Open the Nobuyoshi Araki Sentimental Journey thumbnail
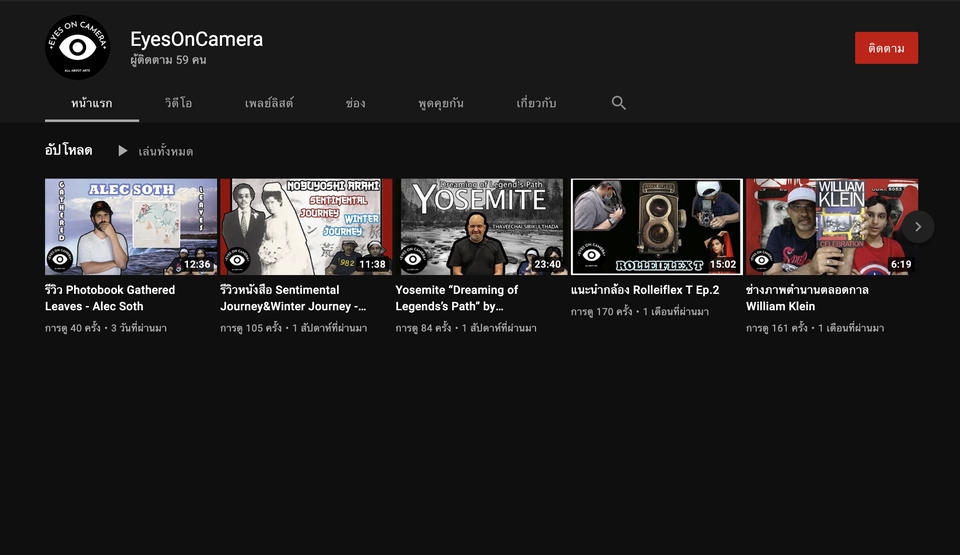This screenshot has height=555, width=960. click(306, 227)
